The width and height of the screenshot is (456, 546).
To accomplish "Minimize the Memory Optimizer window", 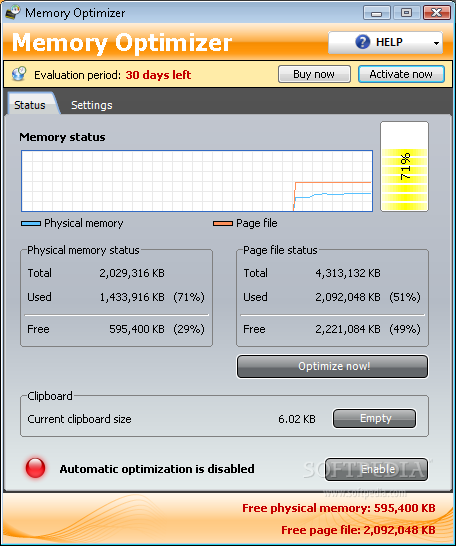I will [x=376, y=13].
